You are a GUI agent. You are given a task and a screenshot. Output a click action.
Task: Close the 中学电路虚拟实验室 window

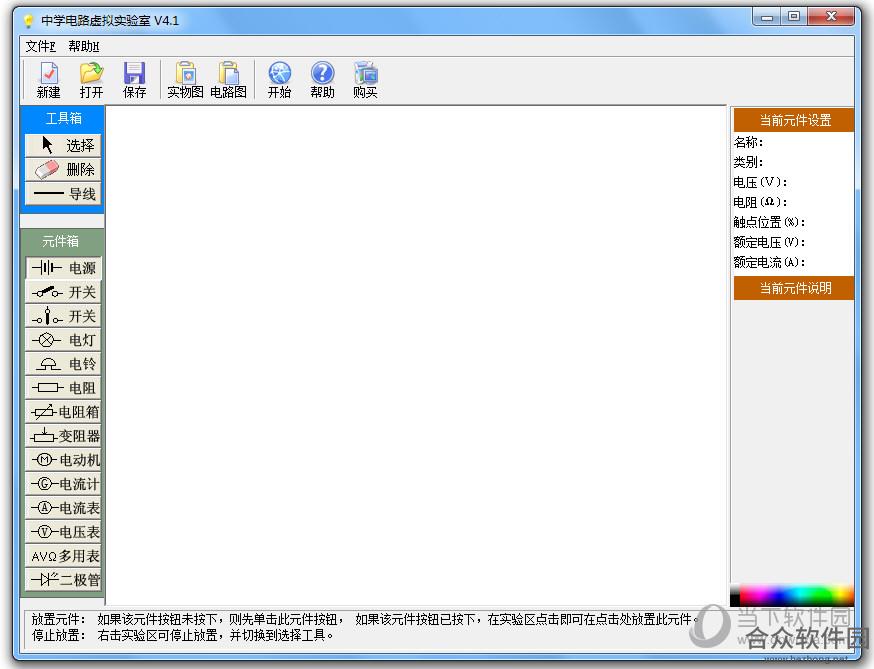pos(831,17)
